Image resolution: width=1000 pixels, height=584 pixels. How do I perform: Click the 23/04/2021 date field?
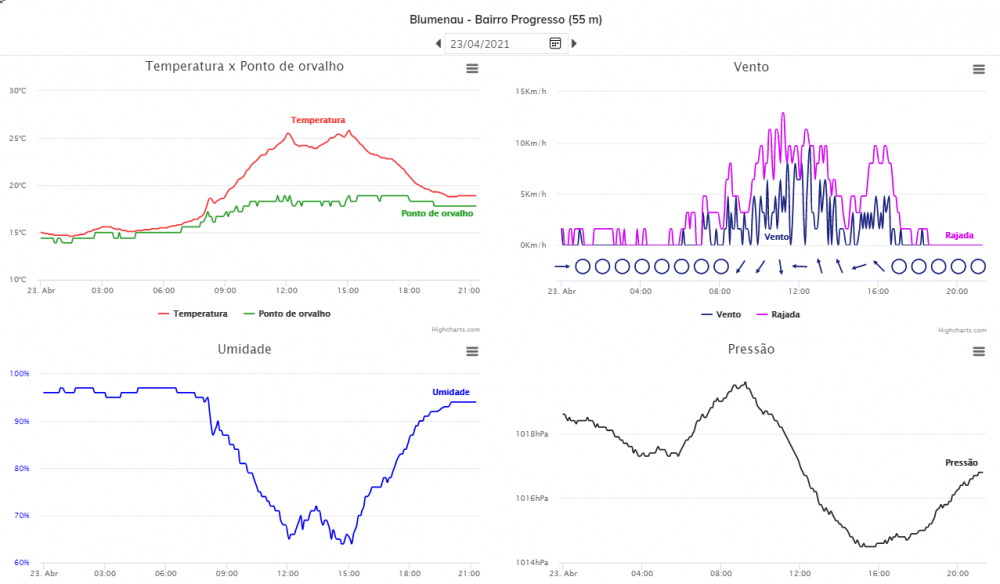[x=496, y=44]
